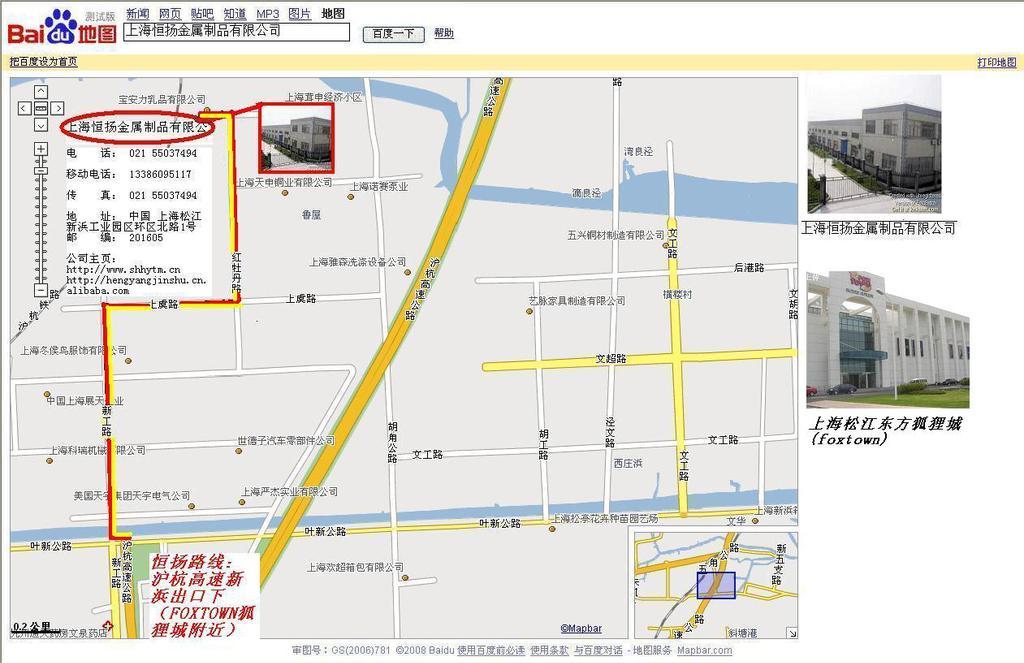Viewport: 1024px width, 663px height.
Task: Collapse the overview mini-map with the arrow
Action: pyautogui.click(x=792, y=632)
